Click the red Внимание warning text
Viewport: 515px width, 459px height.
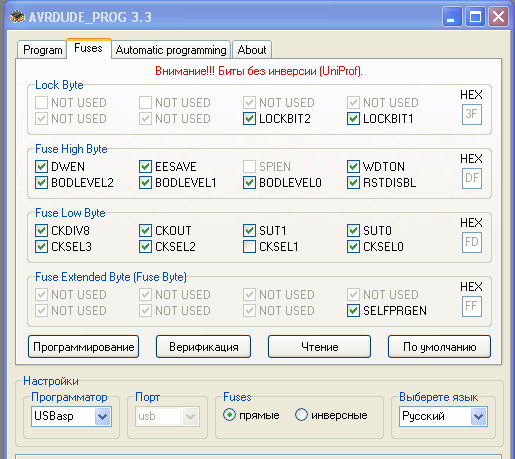coord(259,71)
